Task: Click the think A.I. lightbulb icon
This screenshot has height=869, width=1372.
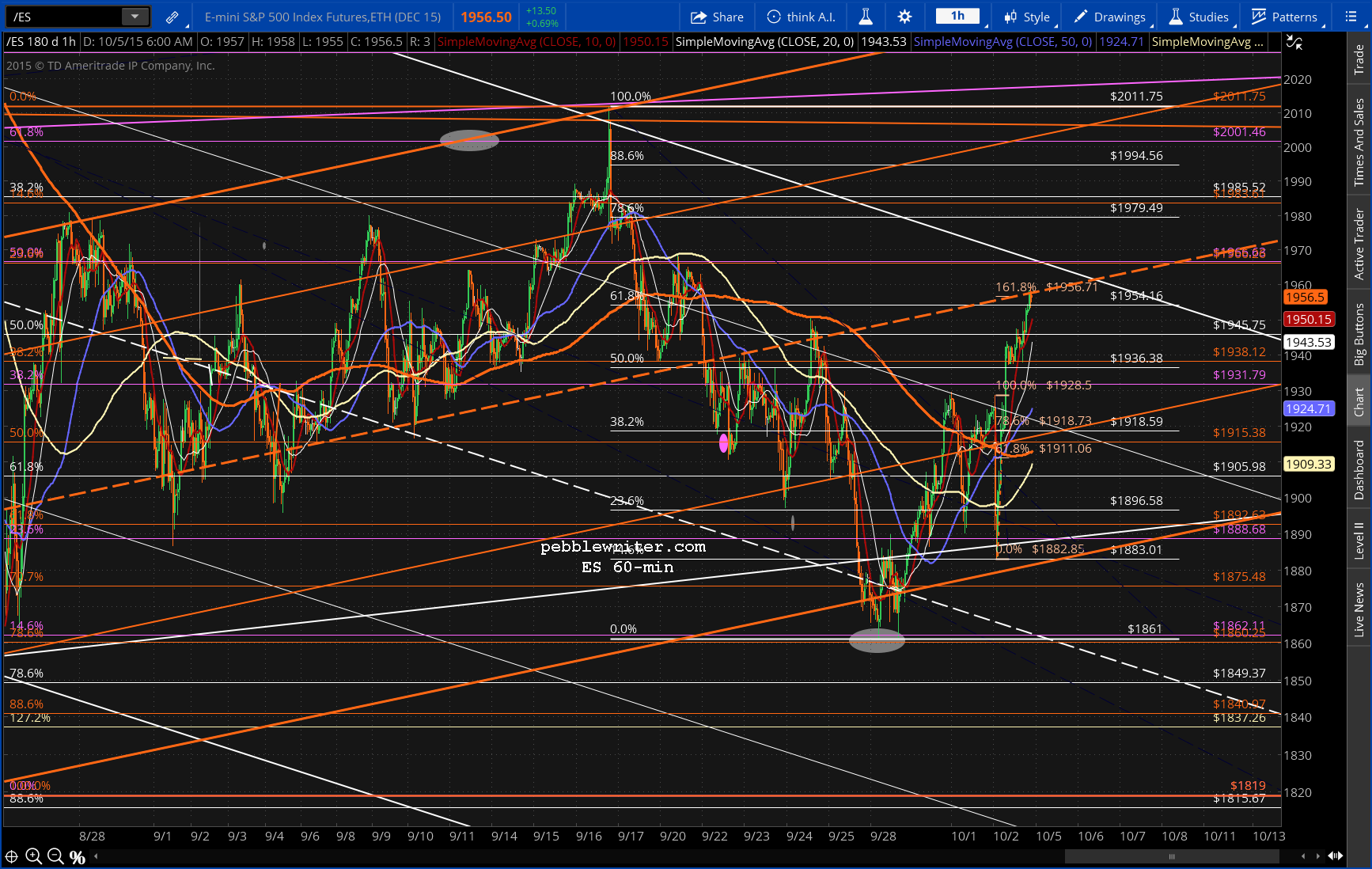Action: pyautogui.click(x=774, y=17)
